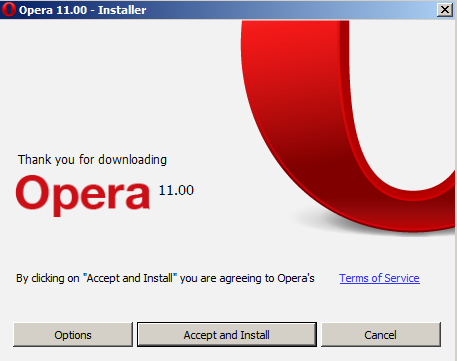Close the Opera installer window
457x361 pixels.
(445, 10)
